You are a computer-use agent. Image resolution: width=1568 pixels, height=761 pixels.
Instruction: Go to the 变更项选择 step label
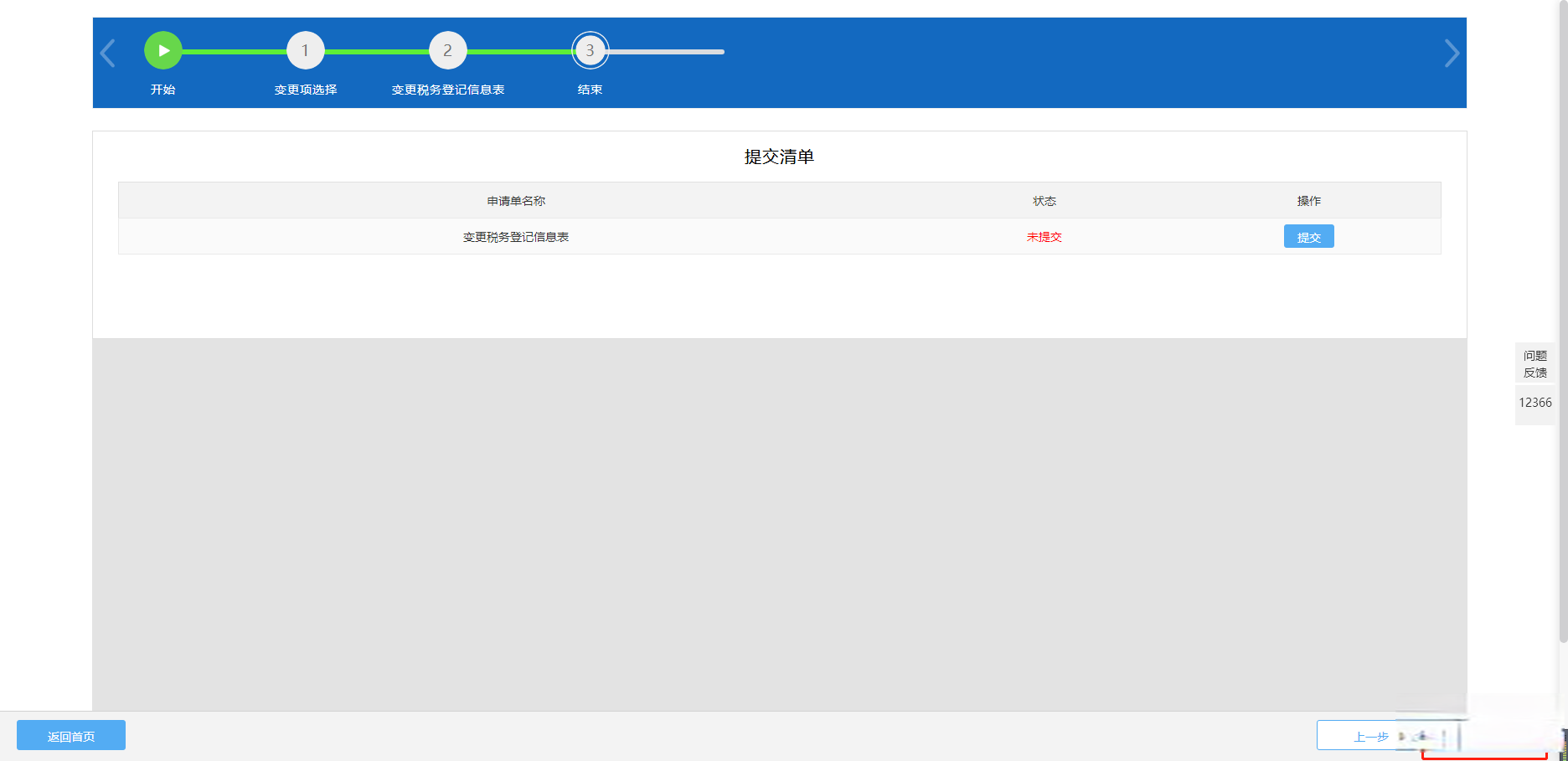coord(306,90)
